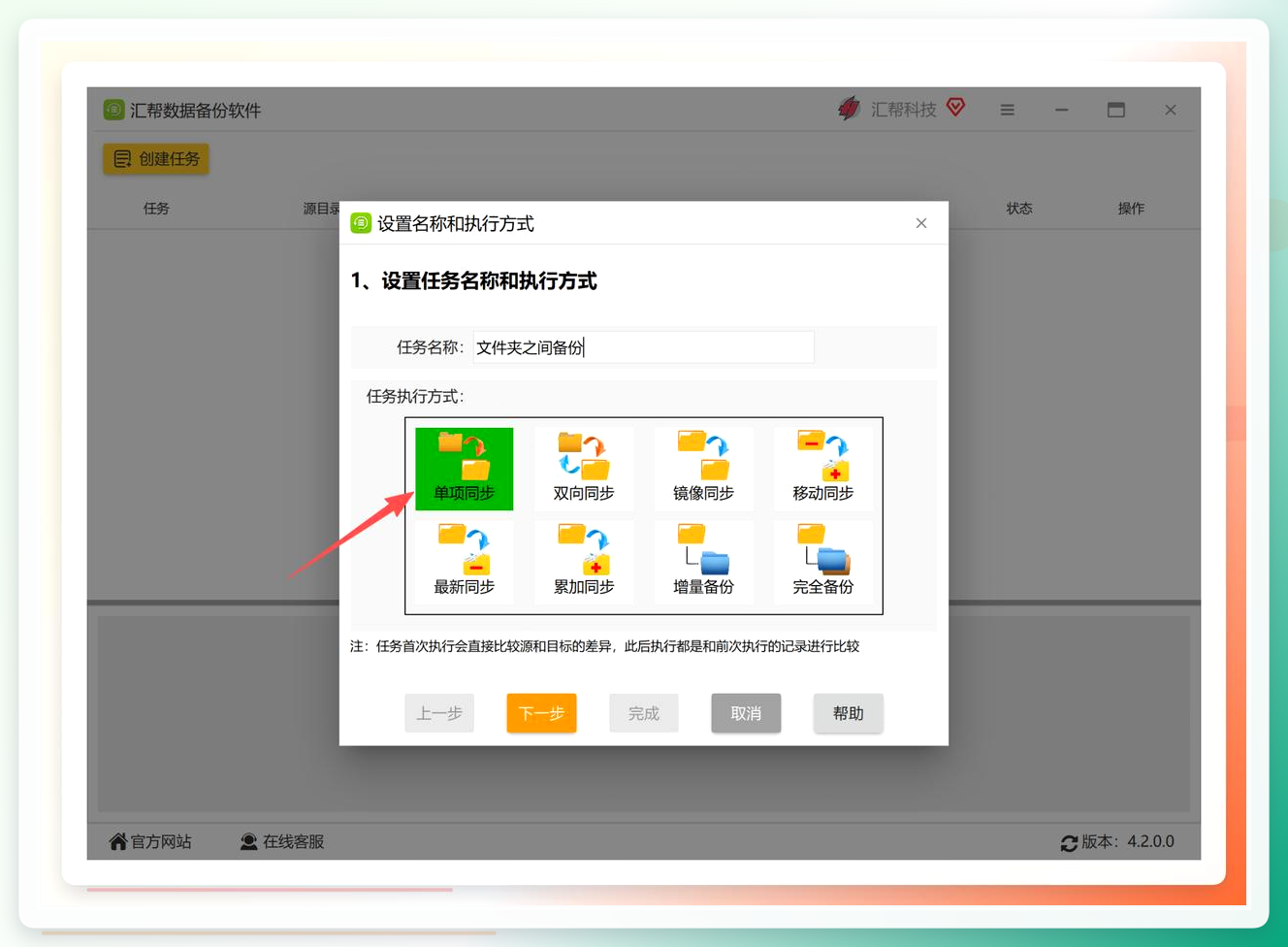Click the 源目录 column header

tap(321, 209)
